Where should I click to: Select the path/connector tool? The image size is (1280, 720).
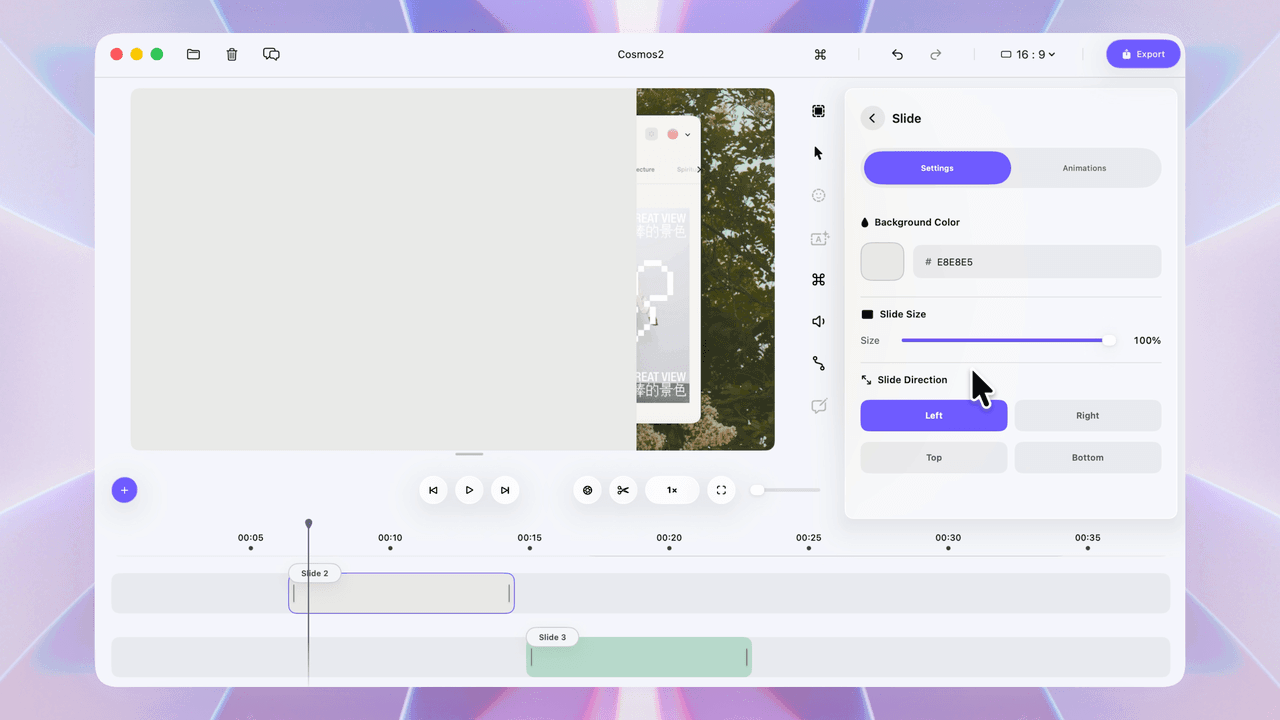818,363
